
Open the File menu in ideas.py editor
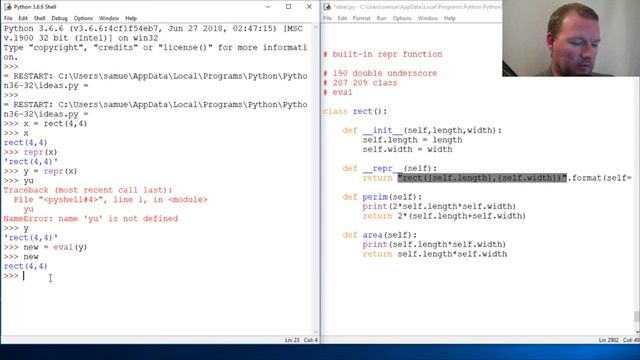[x=327, y=18]
